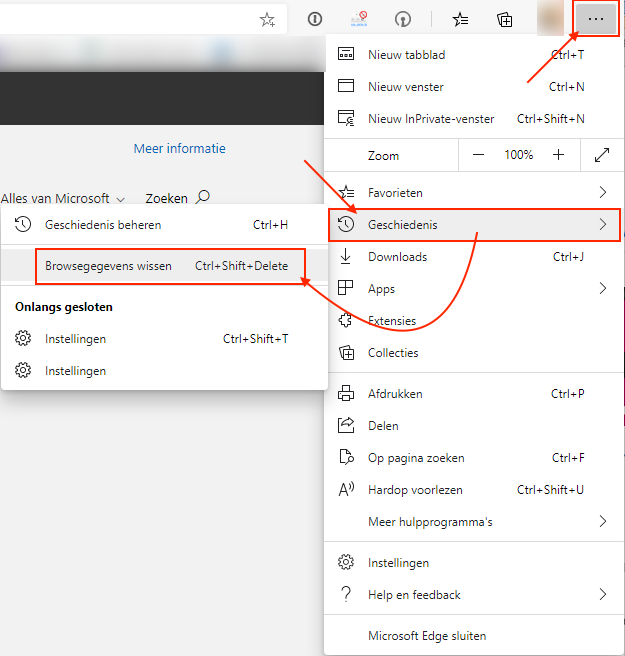
Task: Select Collecties menu item
Action: coord(474,353)
